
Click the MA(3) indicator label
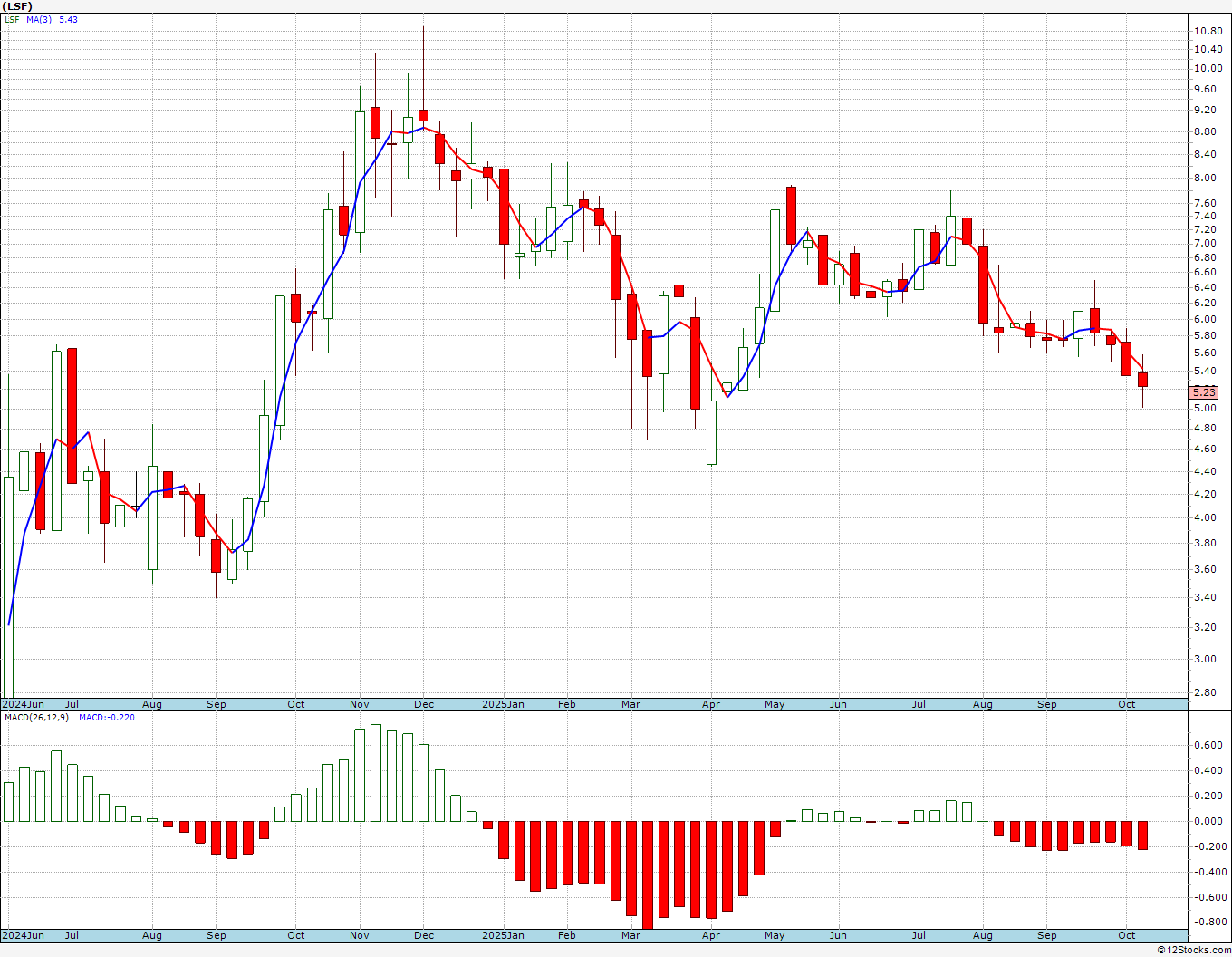click(x=40, y=19)
